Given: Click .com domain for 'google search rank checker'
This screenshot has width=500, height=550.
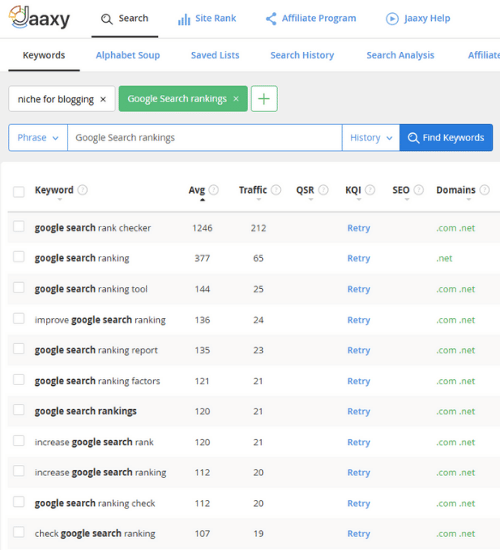Looking at the screenshot, I should point(446,228).
